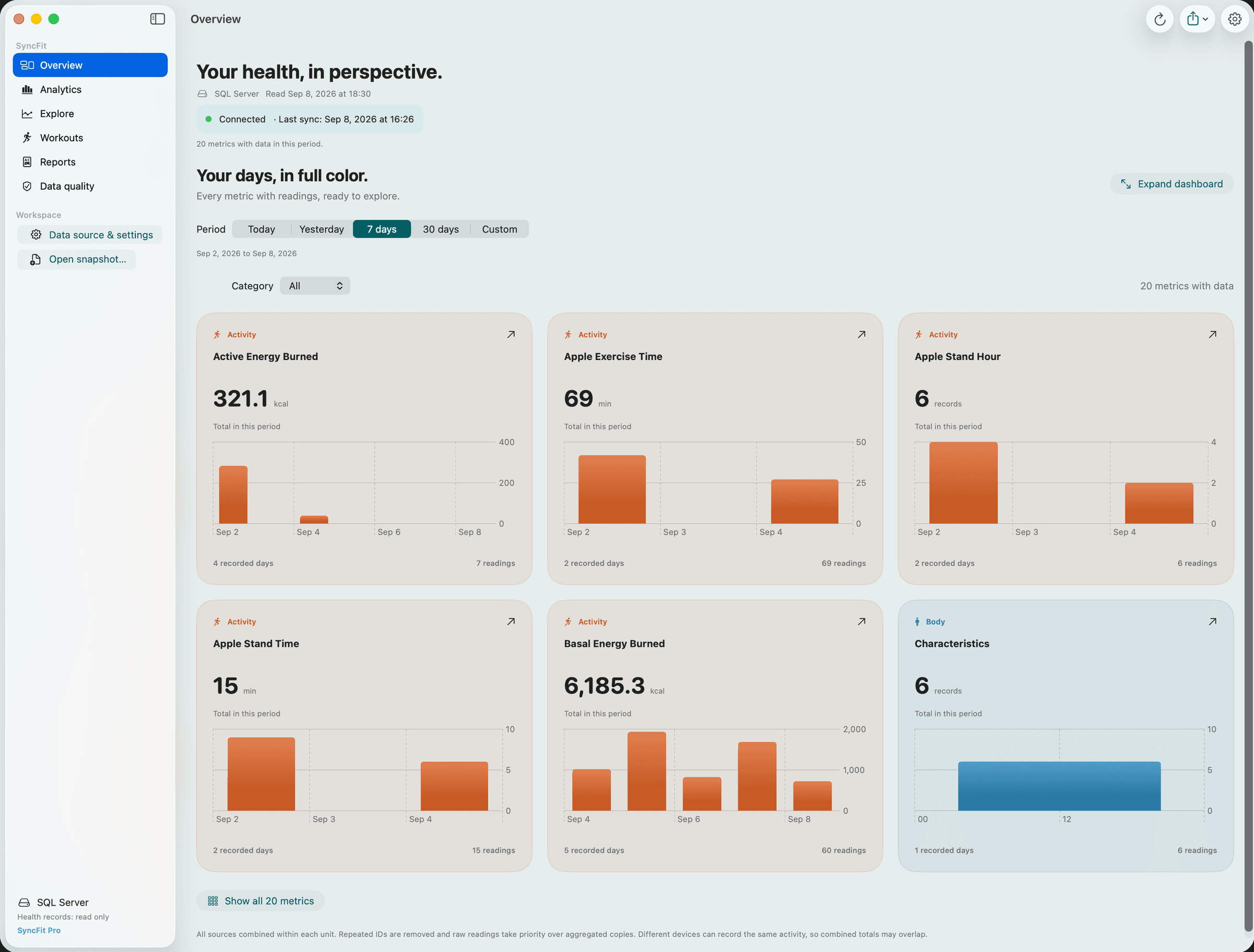Click the SyncFit Pro link
The width and height of the screenshot is (1254, 952).
[x=39, y=931]
